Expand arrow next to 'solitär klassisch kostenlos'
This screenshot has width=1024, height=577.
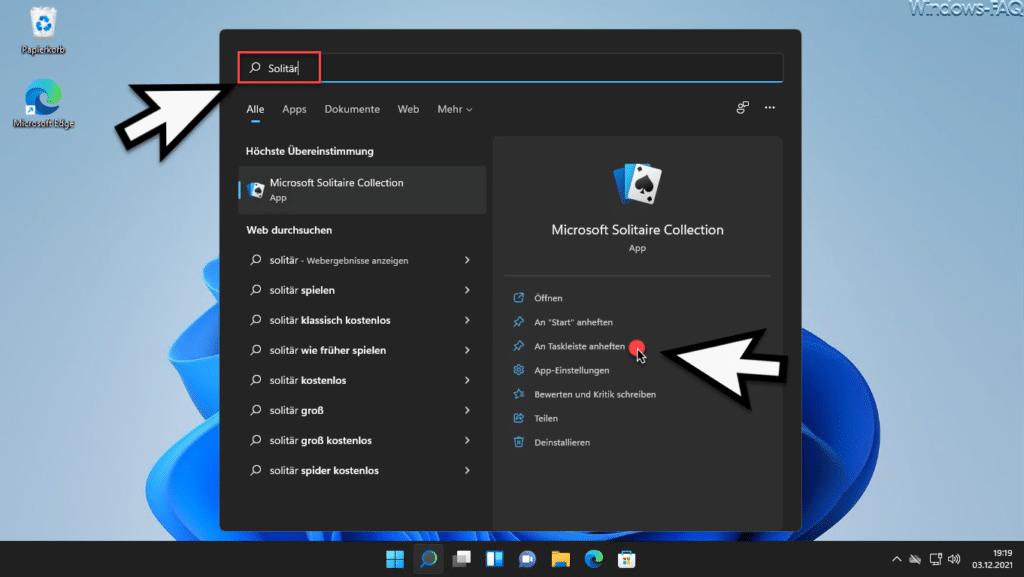coord(467,320)
